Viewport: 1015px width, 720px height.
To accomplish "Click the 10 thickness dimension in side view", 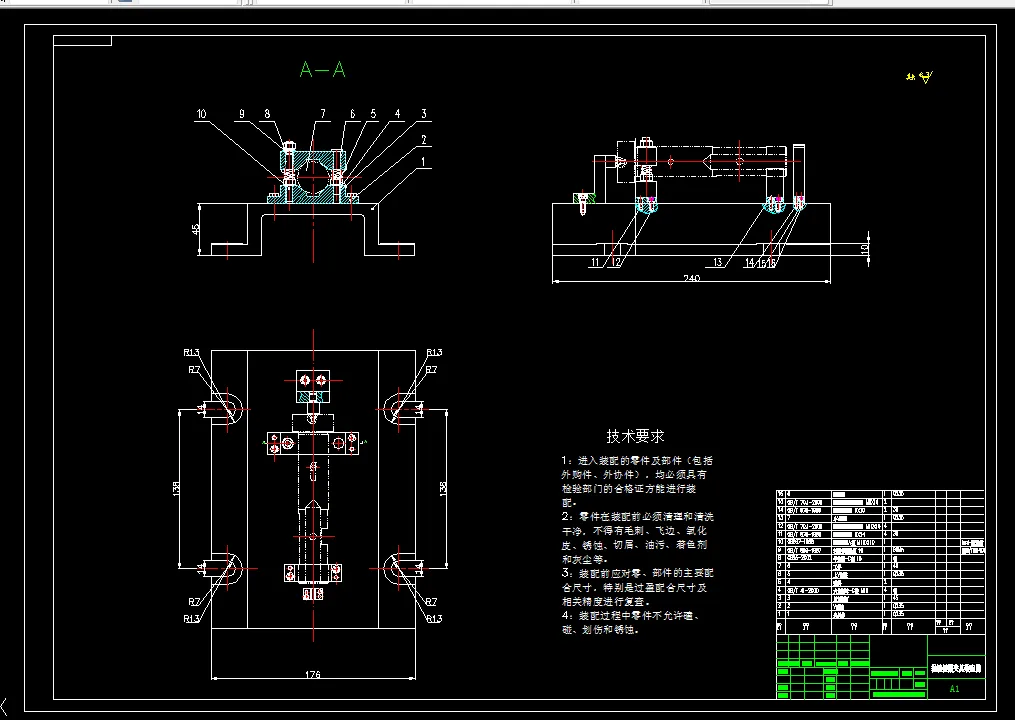I will 864,249.
